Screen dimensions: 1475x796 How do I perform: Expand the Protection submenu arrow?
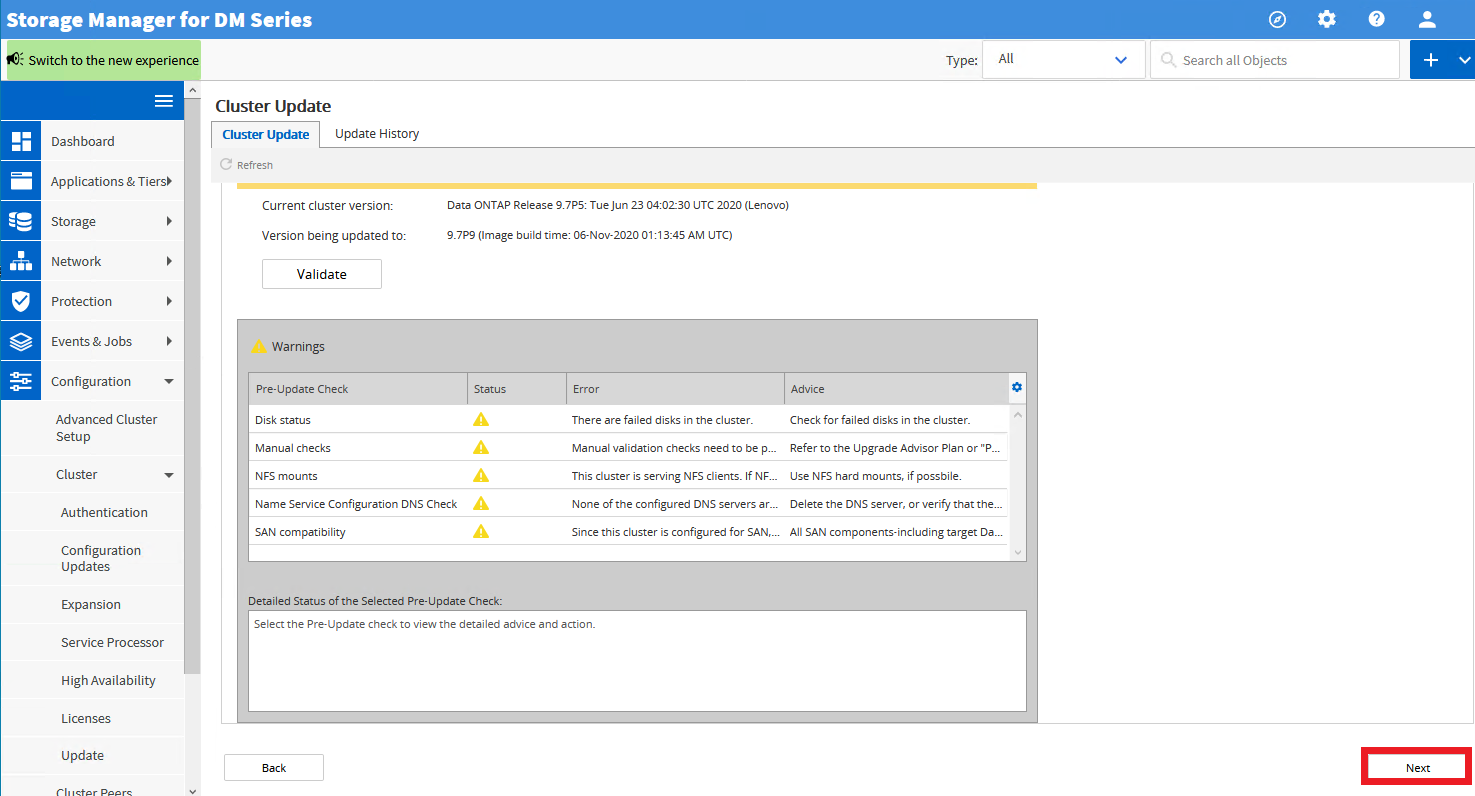point(169,301)
